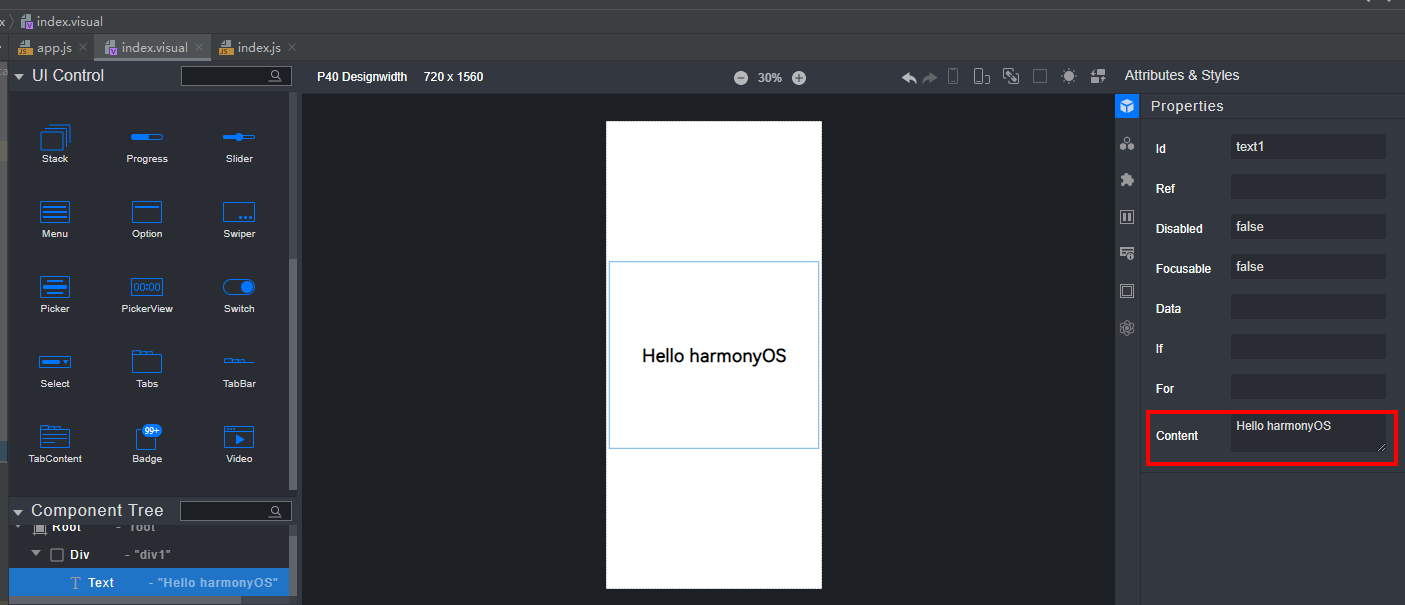Collapse the Div node in tree

pos(37,553)
